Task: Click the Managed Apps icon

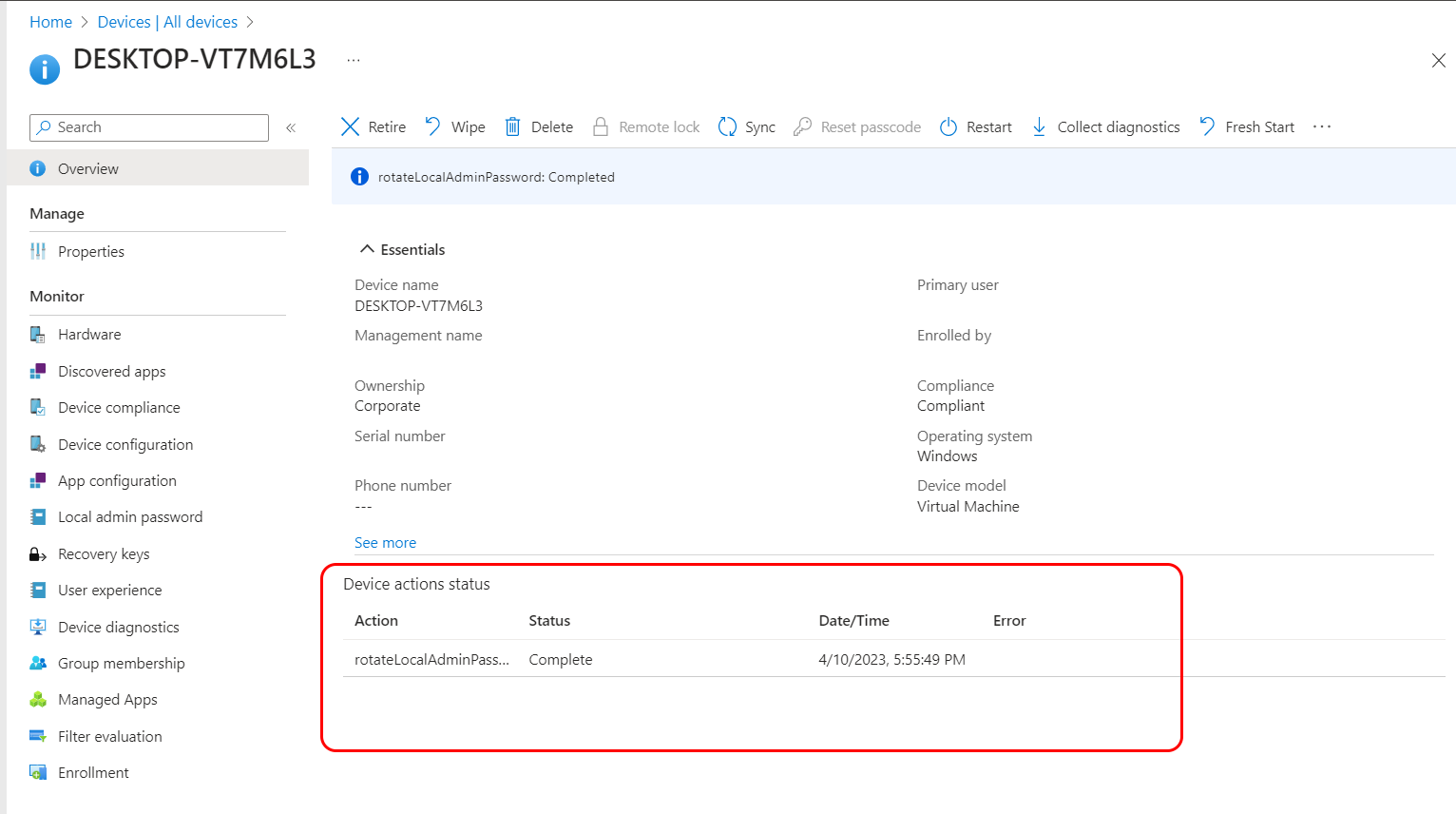Action: point(38,699)
